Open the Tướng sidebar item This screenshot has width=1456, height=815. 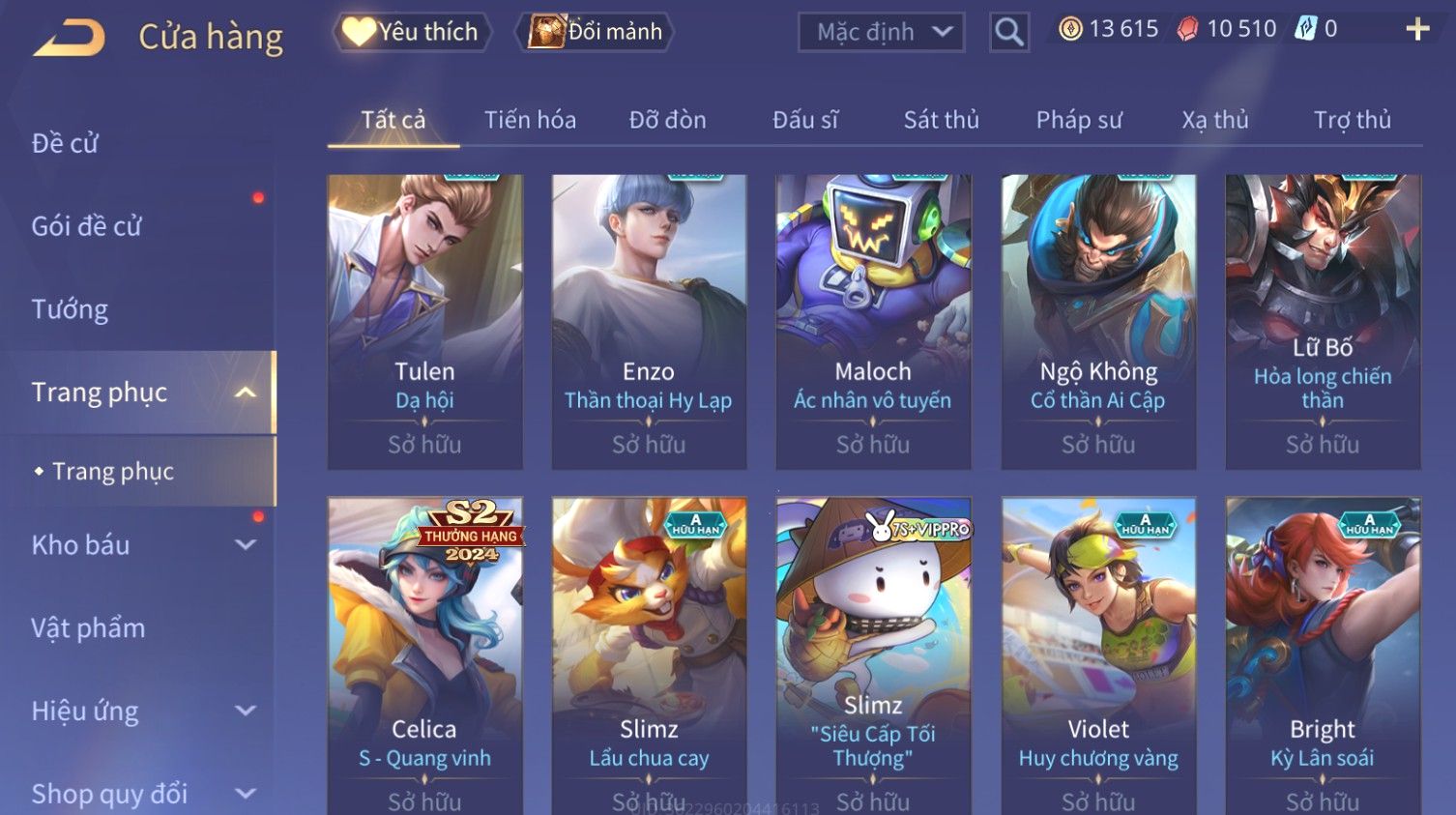pyautogui.click(x=70, y=309)
